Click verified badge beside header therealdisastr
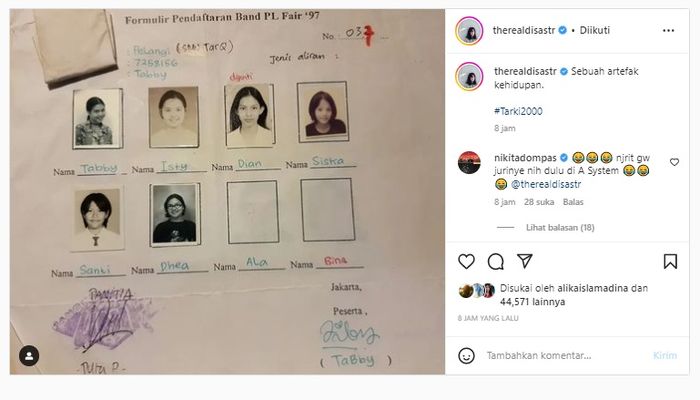 [562, 30]
